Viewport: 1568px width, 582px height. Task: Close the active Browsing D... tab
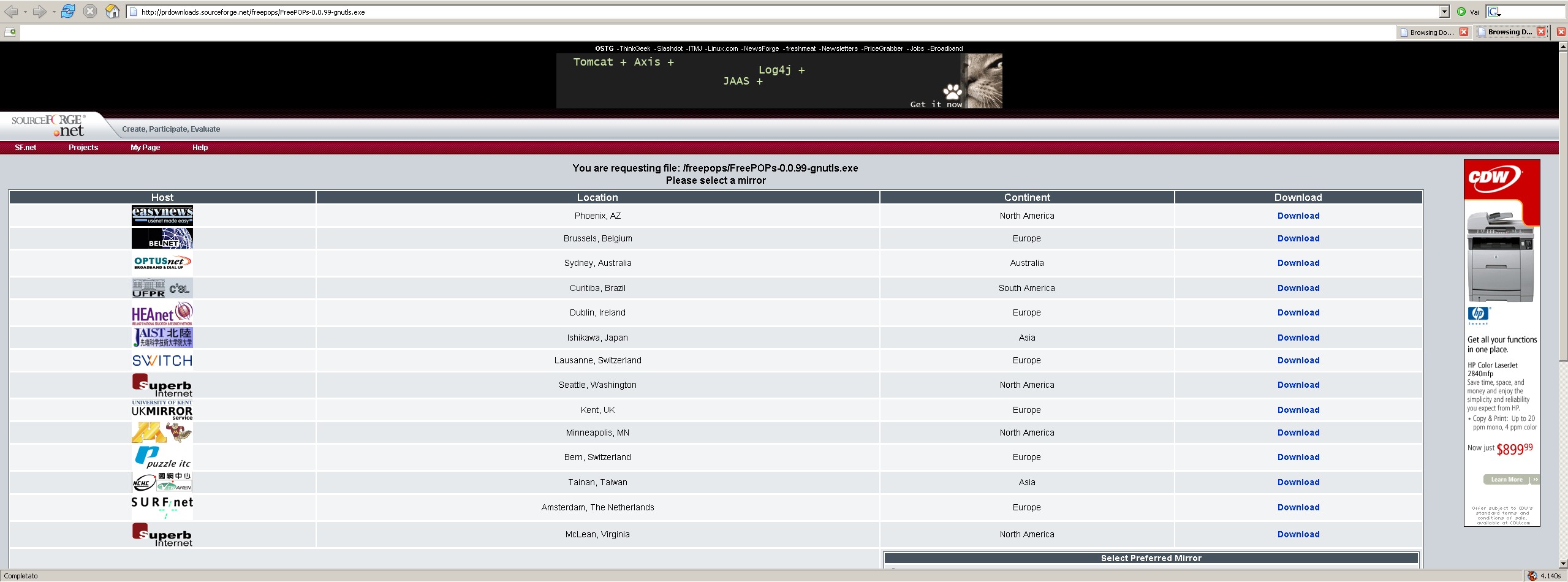[x=1541, y=32]
